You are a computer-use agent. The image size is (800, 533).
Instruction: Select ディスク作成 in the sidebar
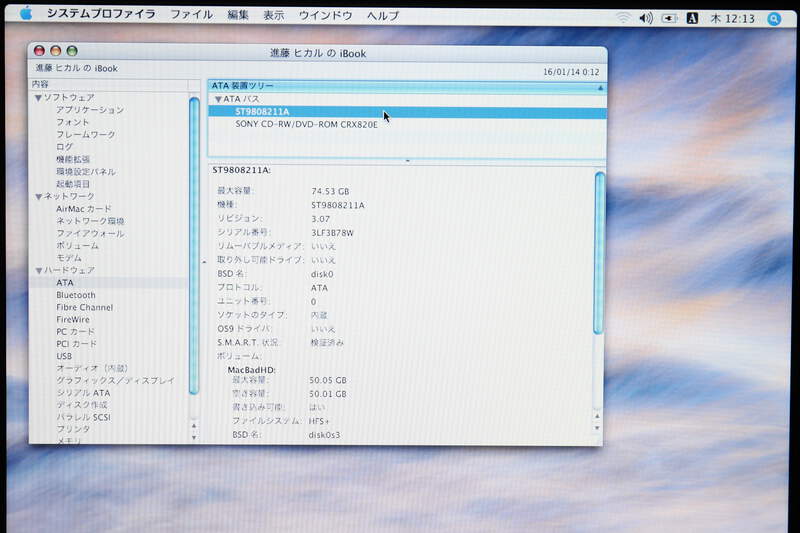[82, 405]
